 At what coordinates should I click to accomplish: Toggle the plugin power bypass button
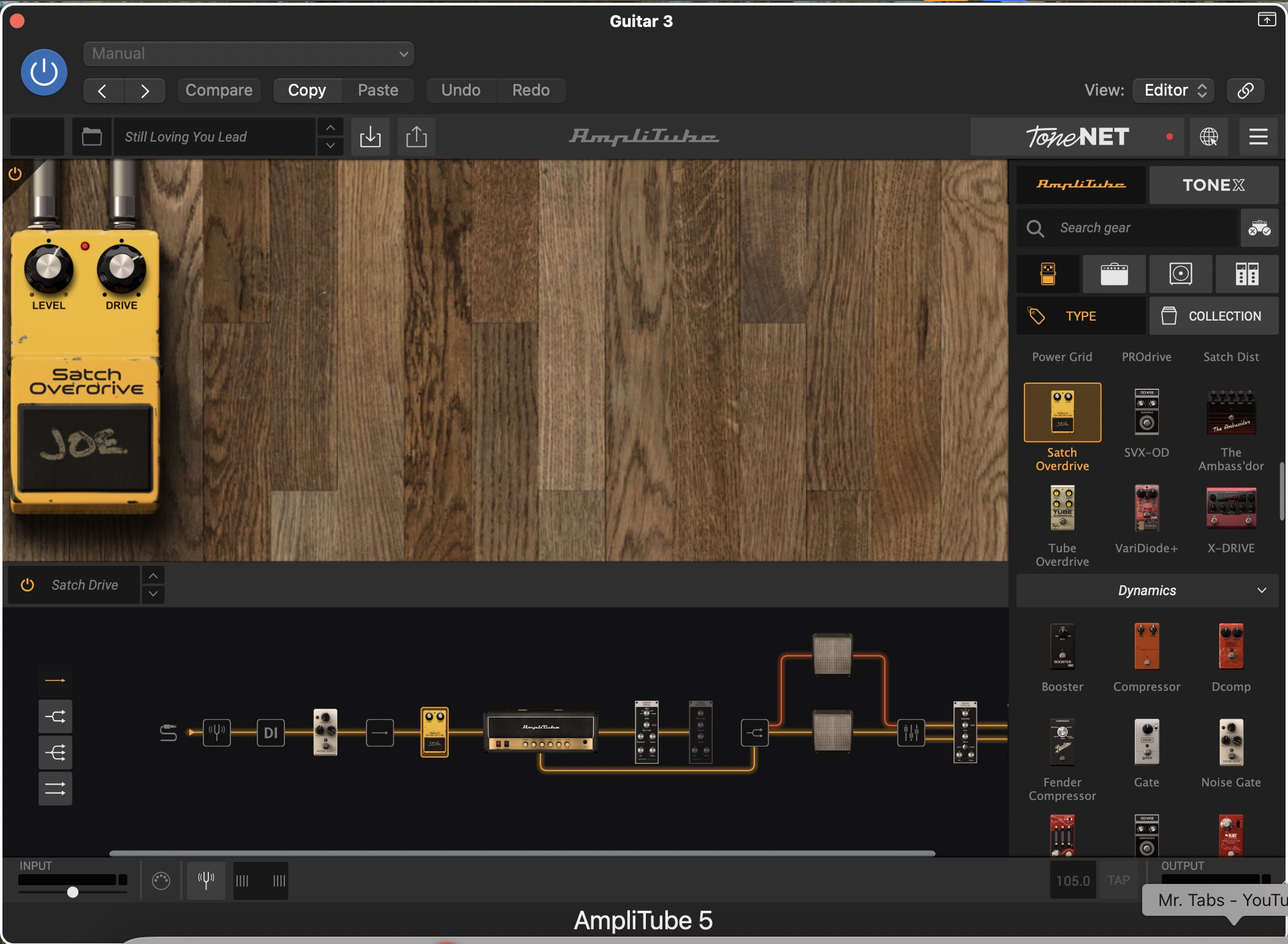[44, 72]
